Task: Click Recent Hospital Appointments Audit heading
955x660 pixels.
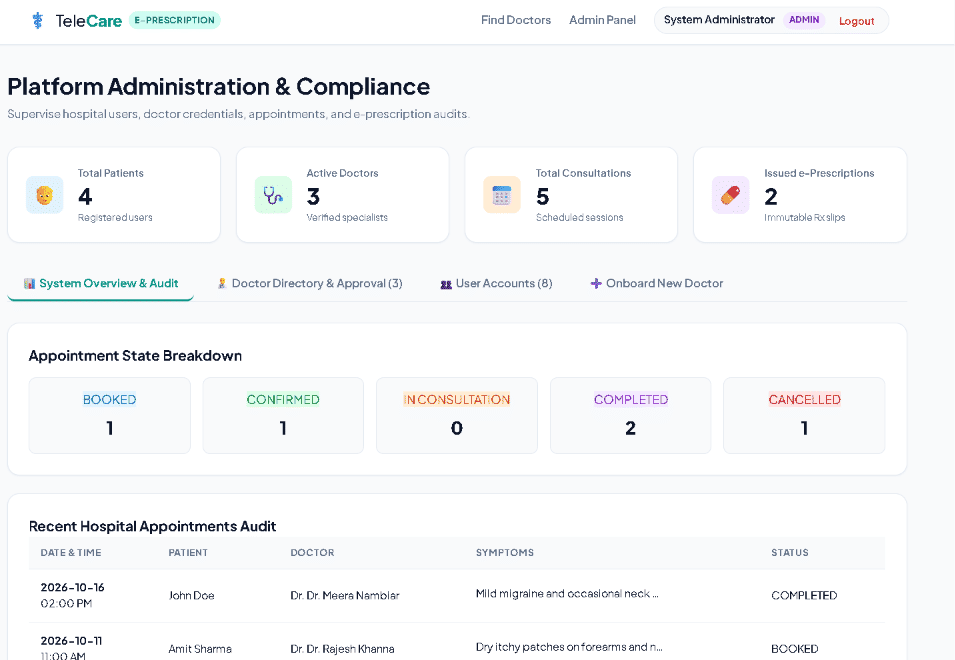Action: pyautogui.click(x=152, y=526)
